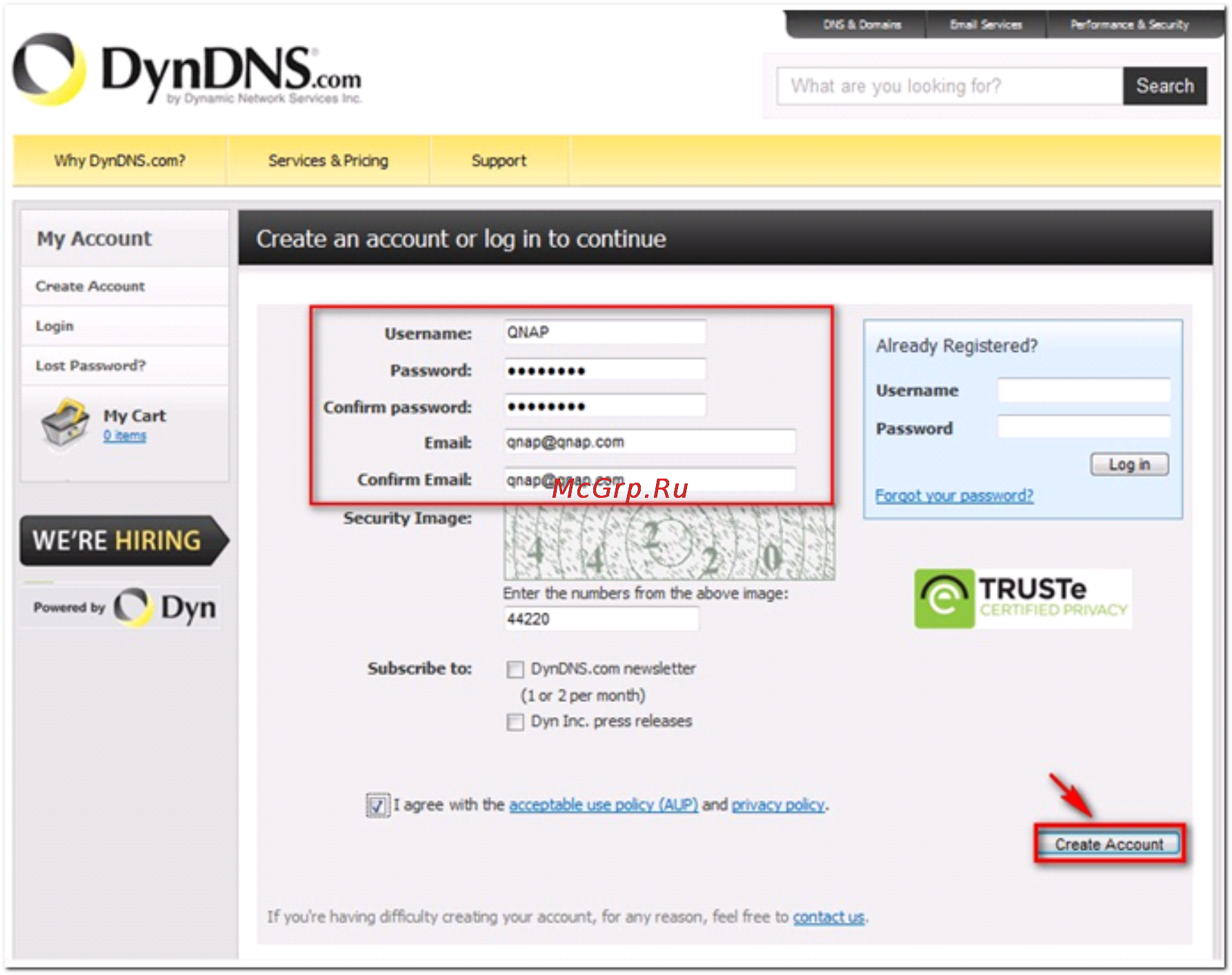Open the acceptable use policy (AUP) link
This screenshot has width=1232, height=975.
604,805
